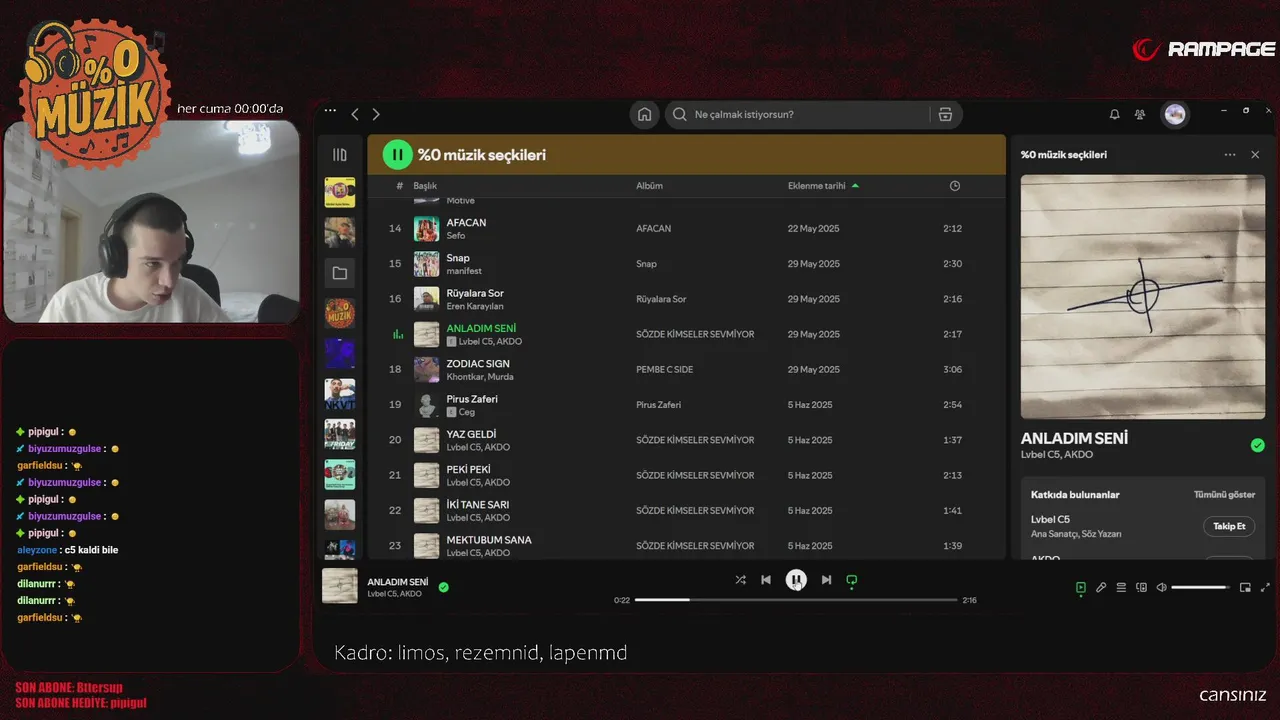Screen dimensions: 1280x720
Task: Toggle saved checkmark in now playing panel
Action: 1258,445
